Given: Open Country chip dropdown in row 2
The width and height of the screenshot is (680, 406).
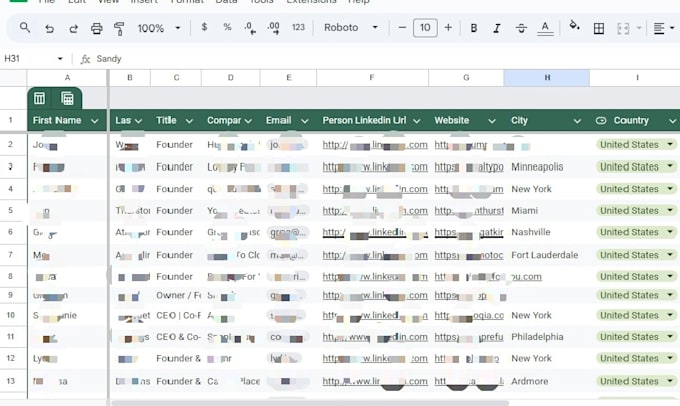Looking at the screenshot, I should pyautogui.click(x=670, y=144).
